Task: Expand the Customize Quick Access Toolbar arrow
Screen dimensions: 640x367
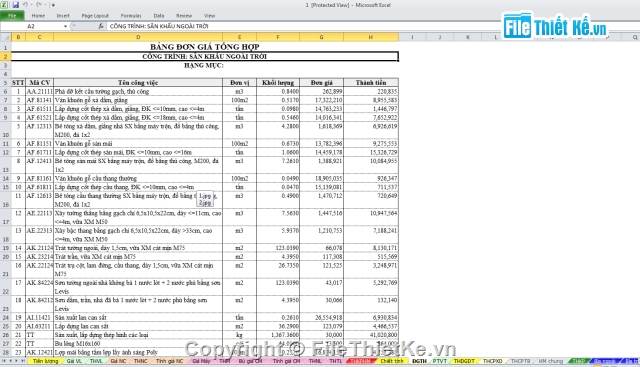Action: (53, 5)
